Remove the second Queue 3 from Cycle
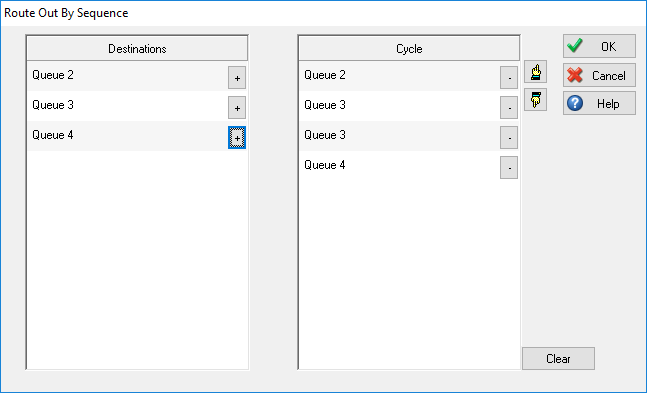 tap(509, 137)
